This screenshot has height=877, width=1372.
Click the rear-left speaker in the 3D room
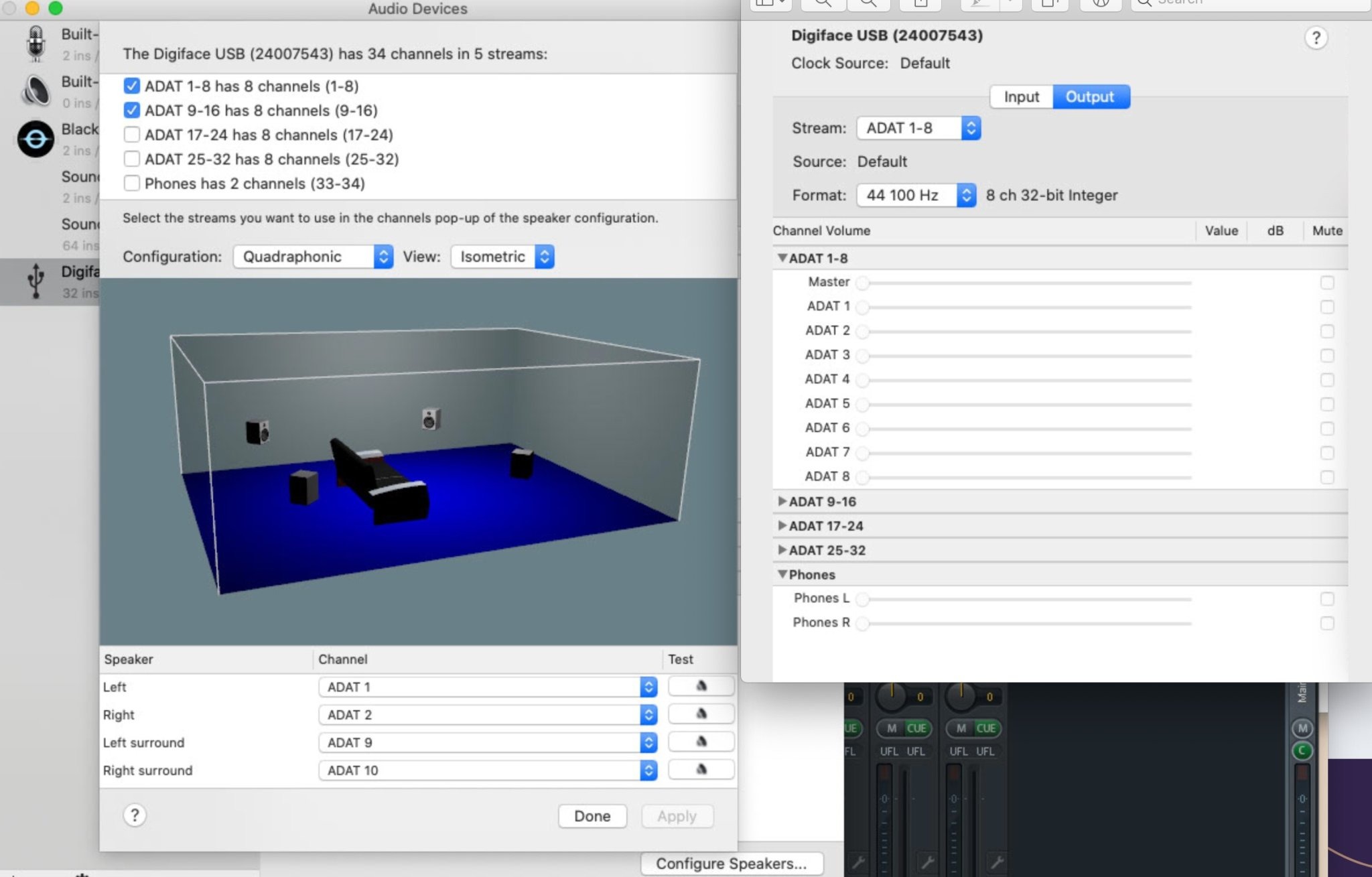coord(257,432)
